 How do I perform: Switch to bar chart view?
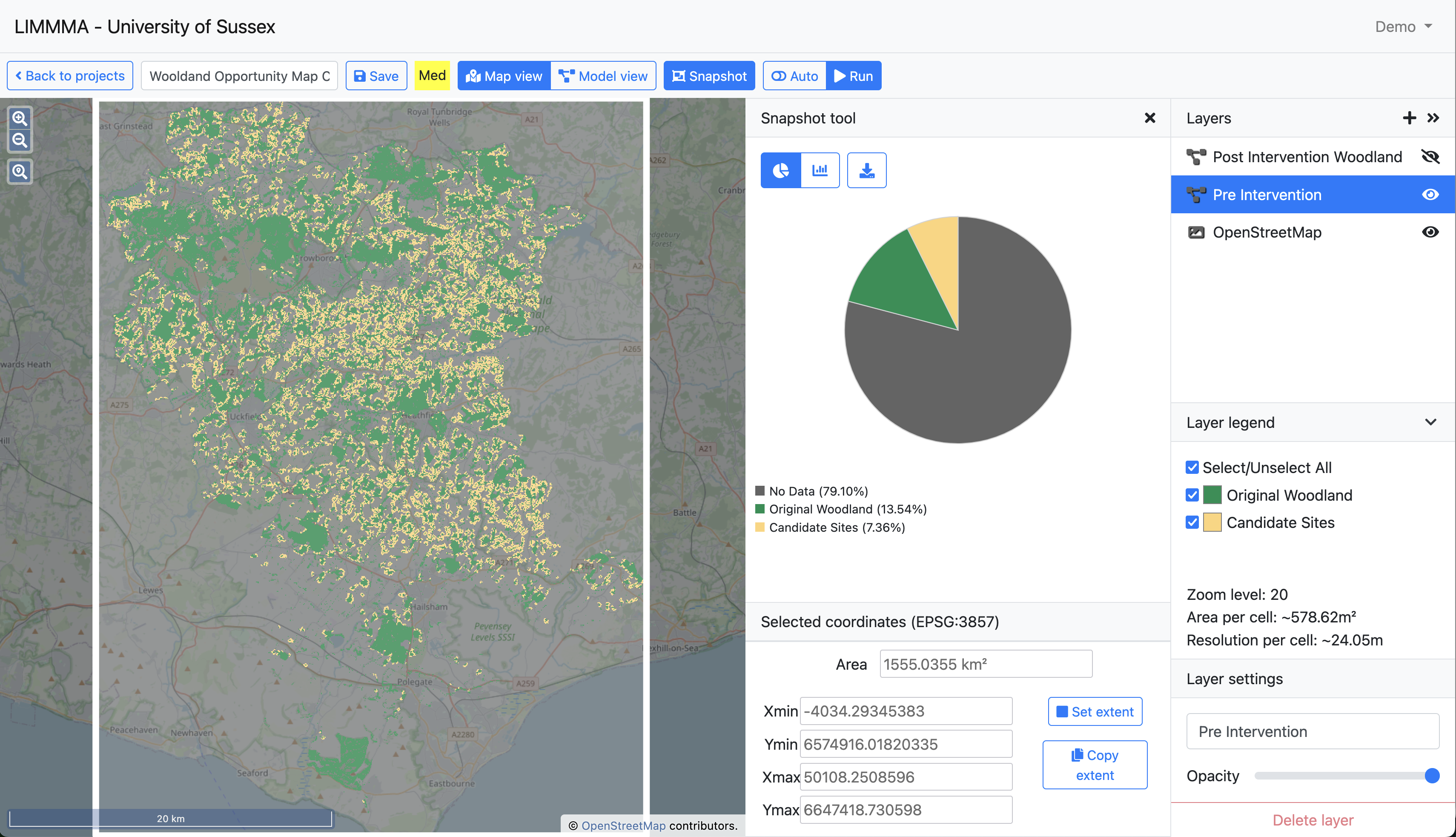820,170
